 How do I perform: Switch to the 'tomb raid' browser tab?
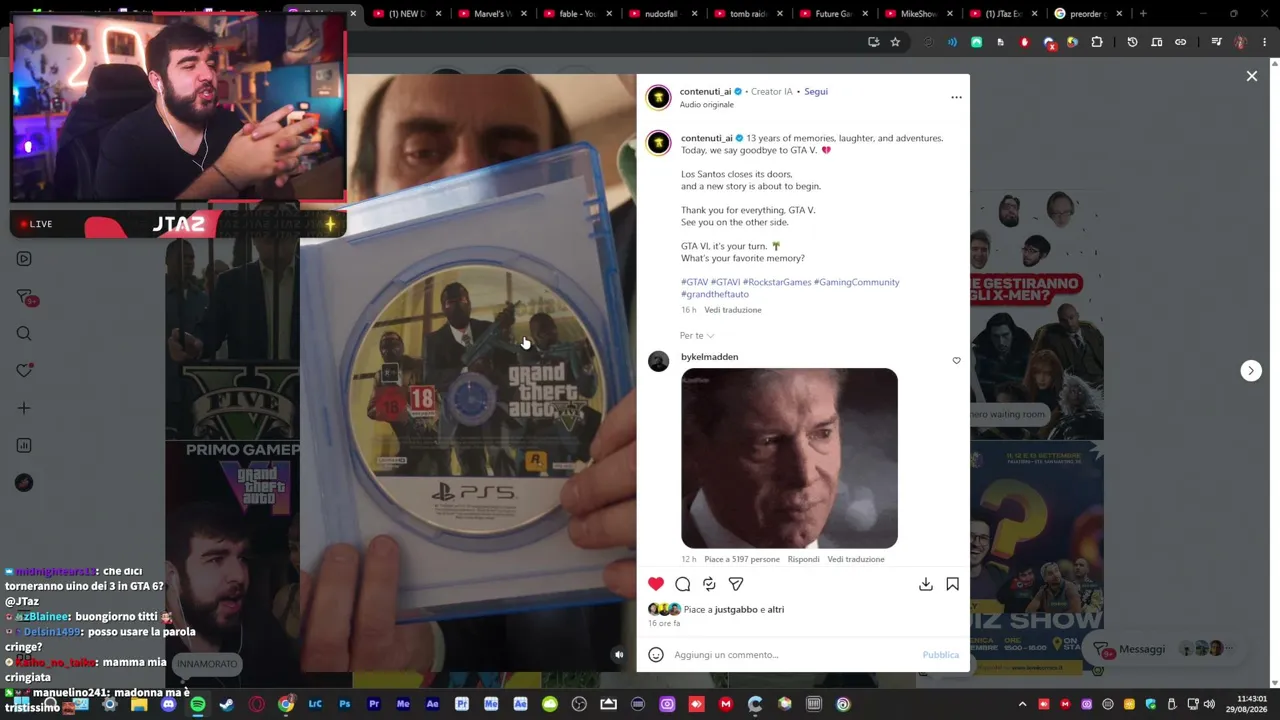pyautogui.click(x=748, y=14)
